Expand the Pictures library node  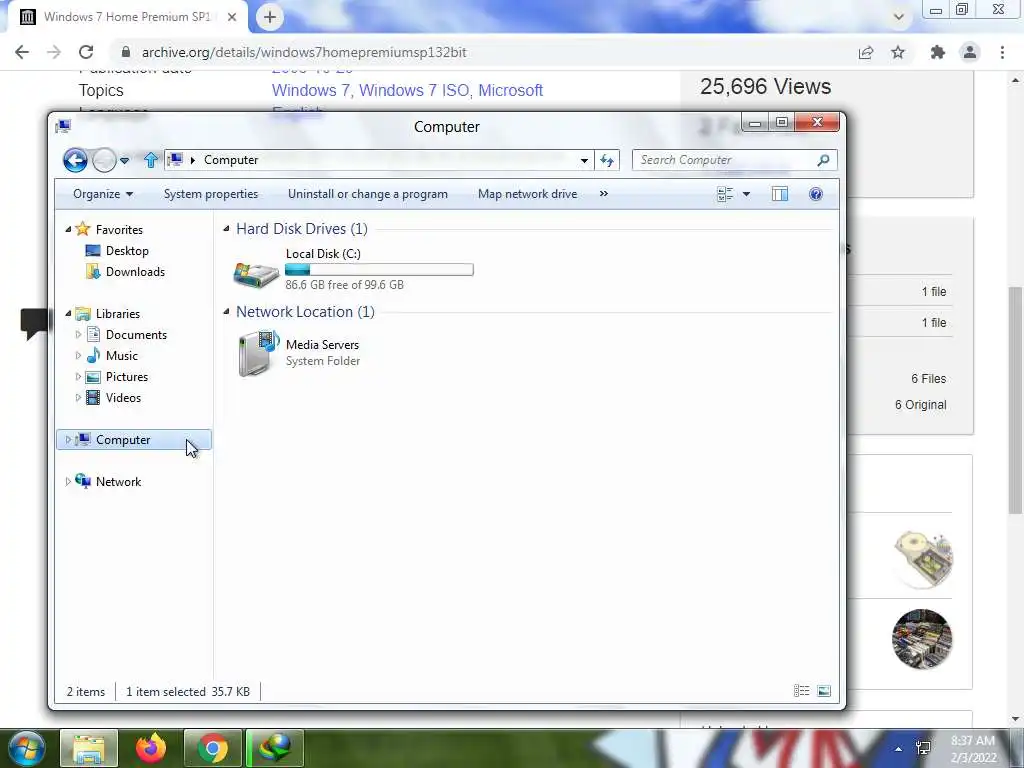click(78, 377)
